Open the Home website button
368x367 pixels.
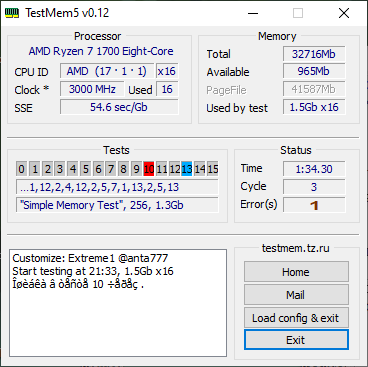[296, 272]
